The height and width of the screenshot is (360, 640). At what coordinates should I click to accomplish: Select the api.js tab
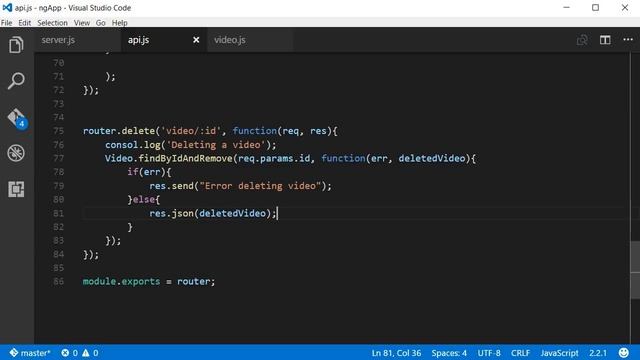pyautogui.click(x=164, y=40)
